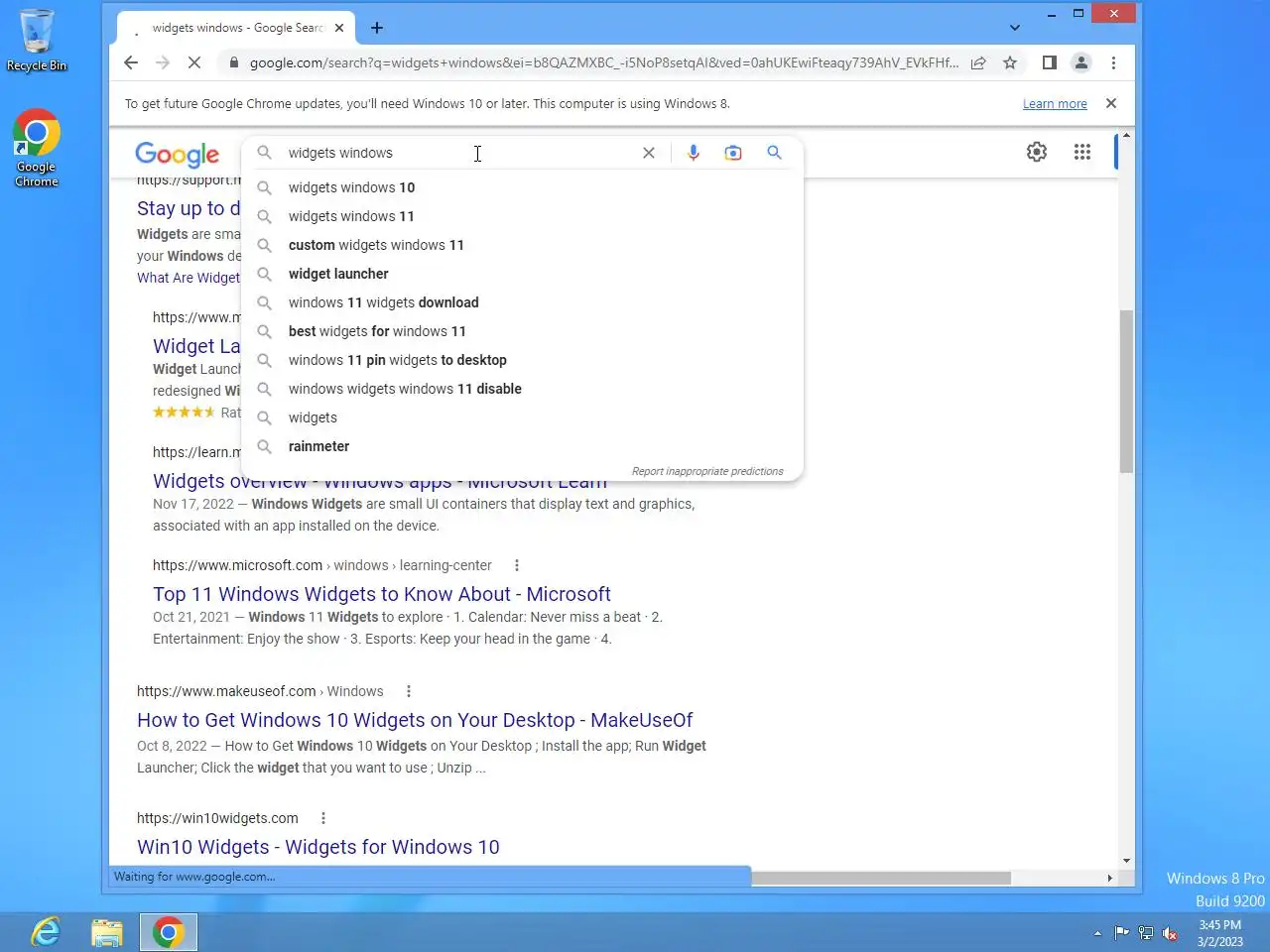1270x952 pixels.
Task: Open 'How to Get Windows 10 Widgets' MakeUseOf result
Action: click(x=415, y=720)
